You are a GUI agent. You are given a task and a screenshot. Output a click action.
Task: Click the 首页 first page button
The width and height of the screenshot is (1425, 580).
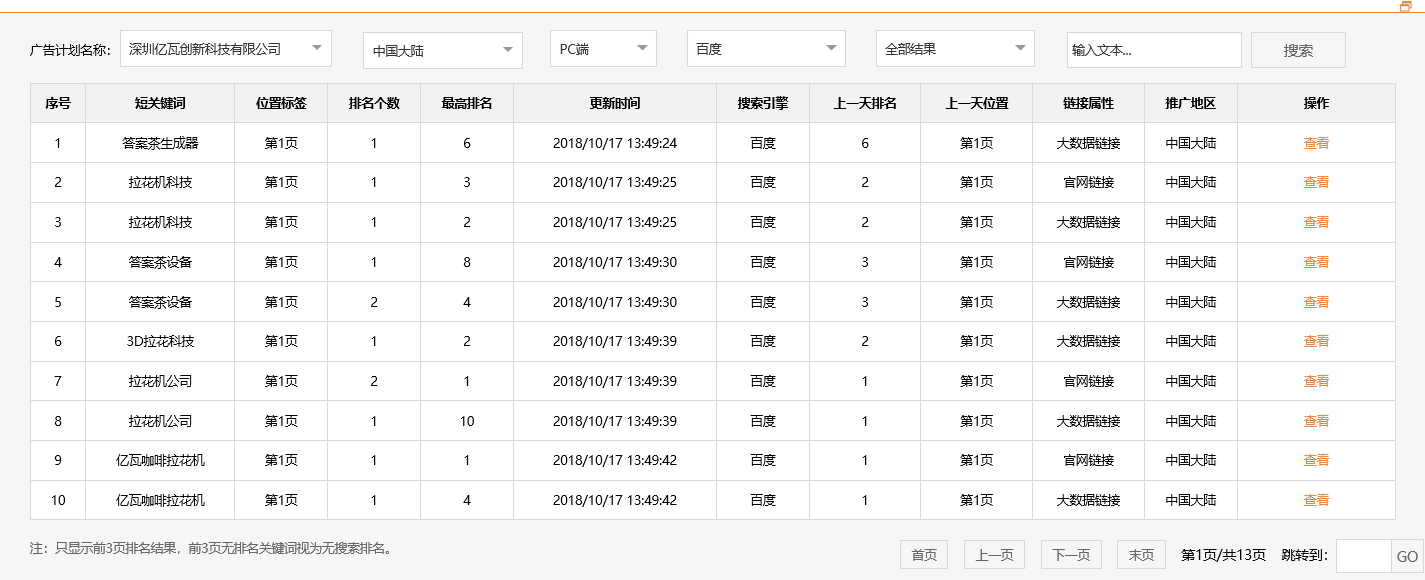(923, 554)
